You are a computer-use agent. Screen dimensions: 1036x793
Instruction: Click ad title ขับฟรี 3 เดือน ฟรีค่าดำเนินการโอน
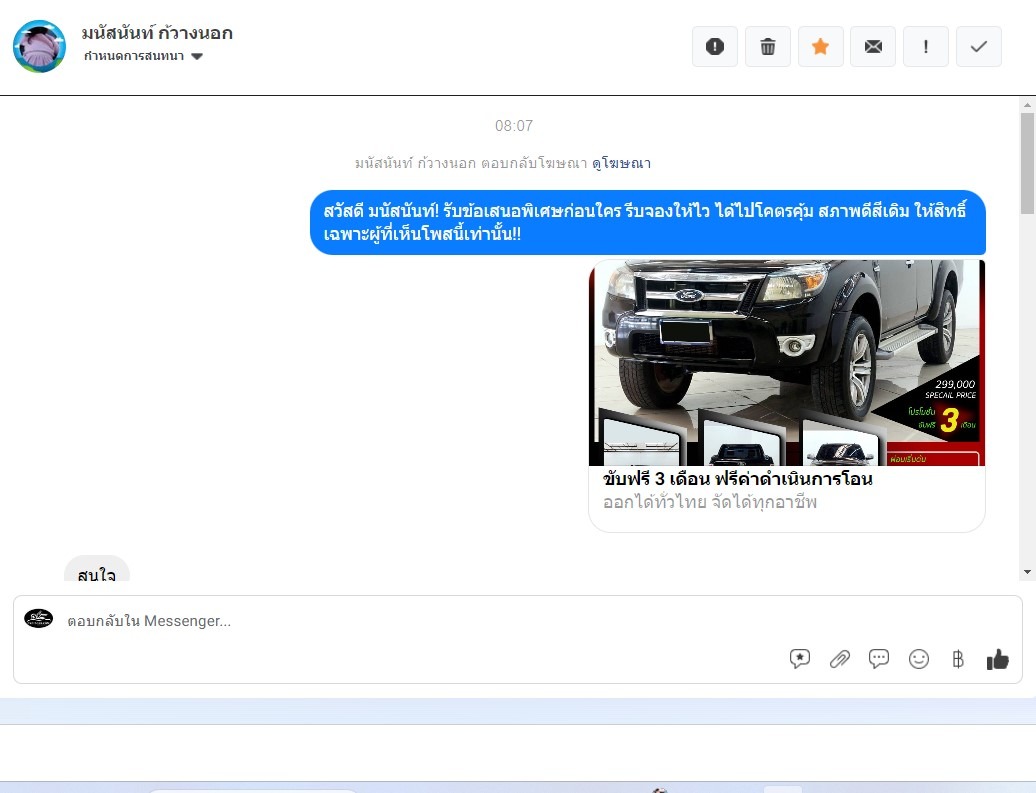pos(737,478)
